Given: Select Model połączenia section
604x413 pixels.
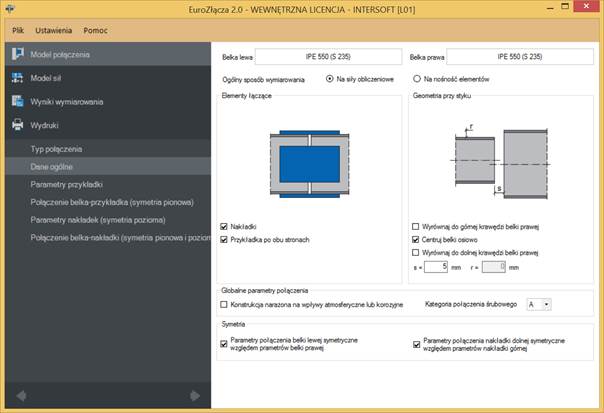Looking at the screenshot, I should (x=108, y=54).
